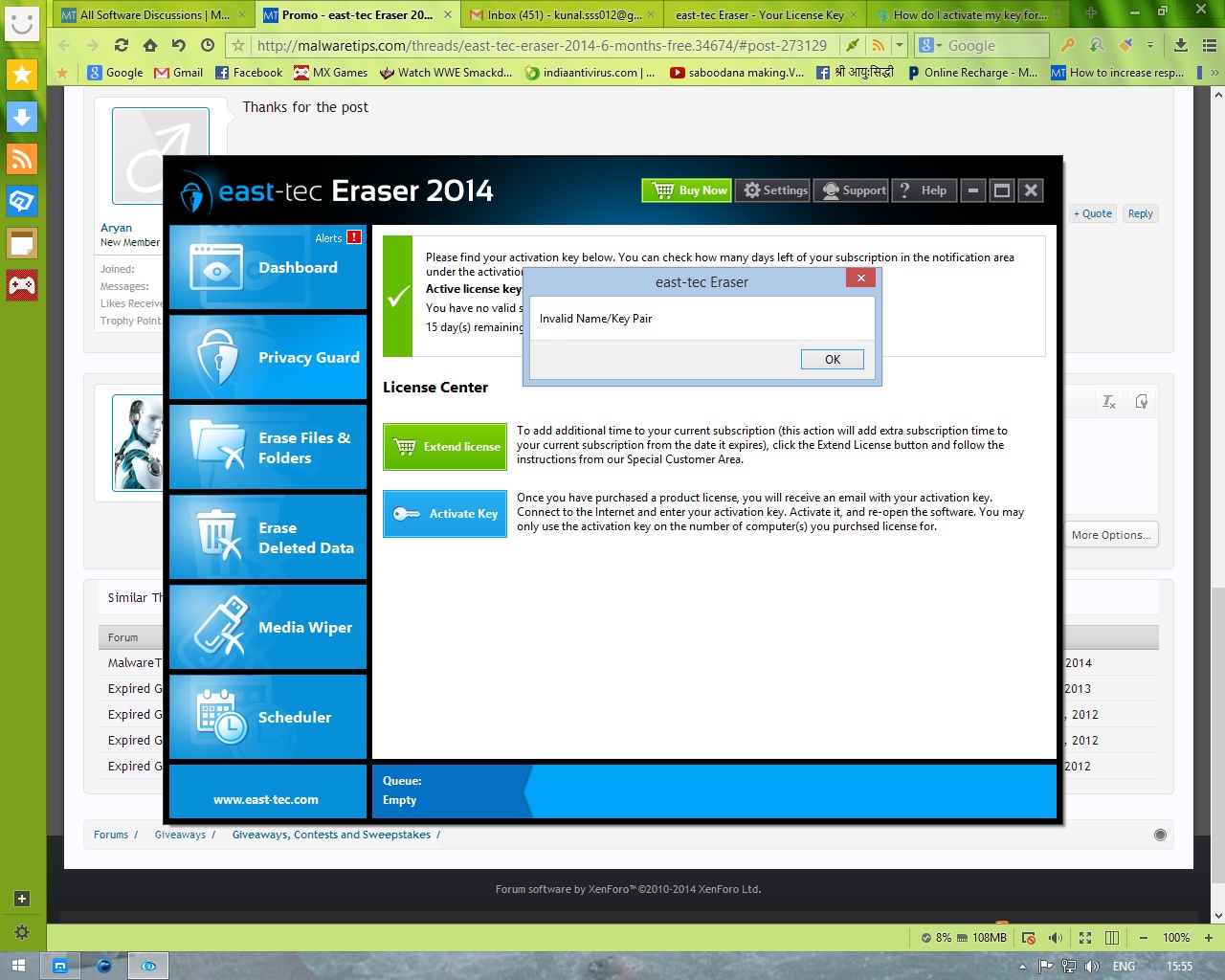Open the sidebar Downloads arrow icon
This screenshot has height=980, width=1225.
pyautogui.click(x=22, y=117)
